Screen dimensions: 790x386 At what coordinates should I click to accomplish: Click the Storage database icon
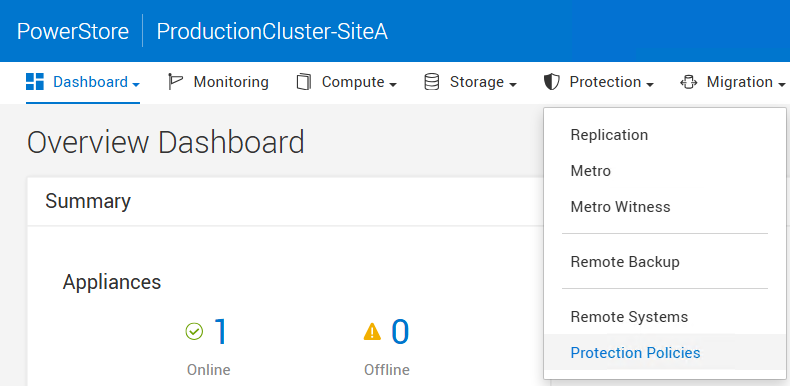point(432,82)
